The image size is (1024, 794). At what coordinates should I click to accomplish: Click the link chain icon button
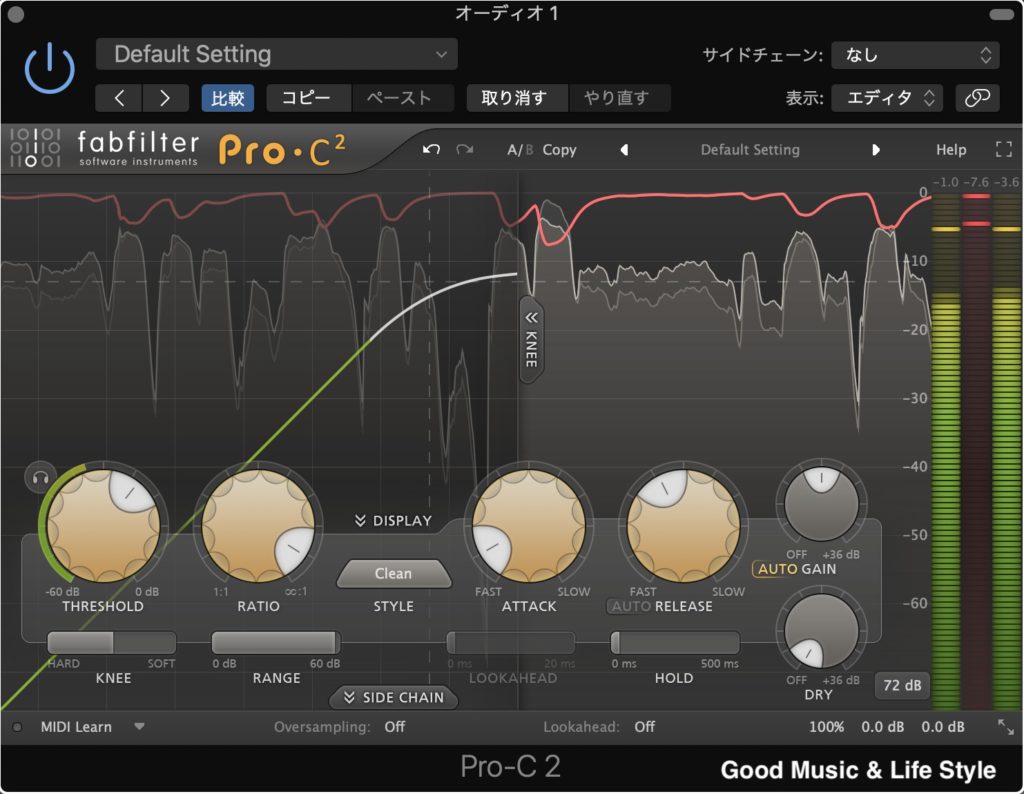coord(977,98)
